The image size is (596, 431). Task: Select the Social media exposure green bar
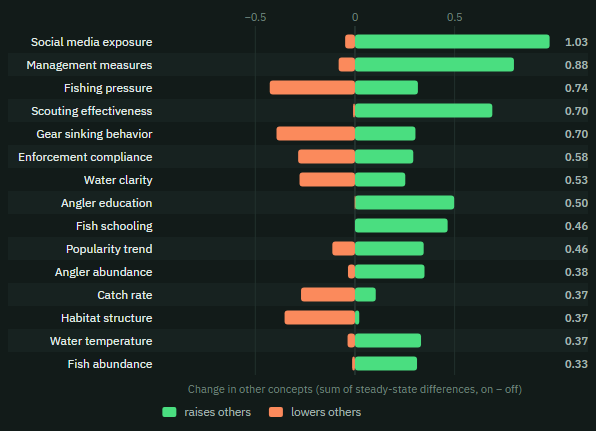point(452,42)
